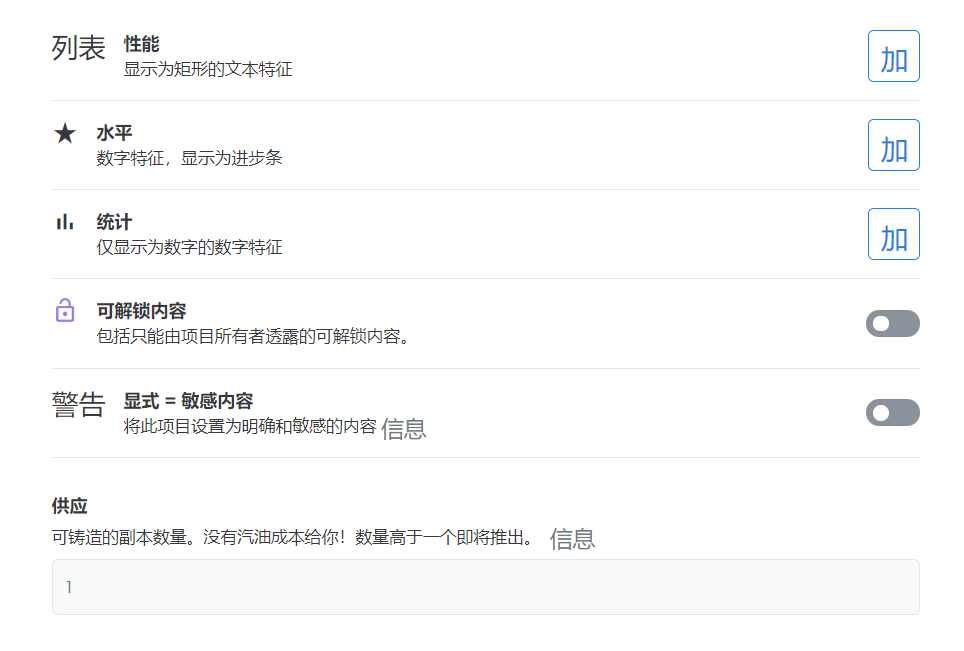
Task: Click the text 显示为矩形的文本特征
Action: click(x=208, y=69)
